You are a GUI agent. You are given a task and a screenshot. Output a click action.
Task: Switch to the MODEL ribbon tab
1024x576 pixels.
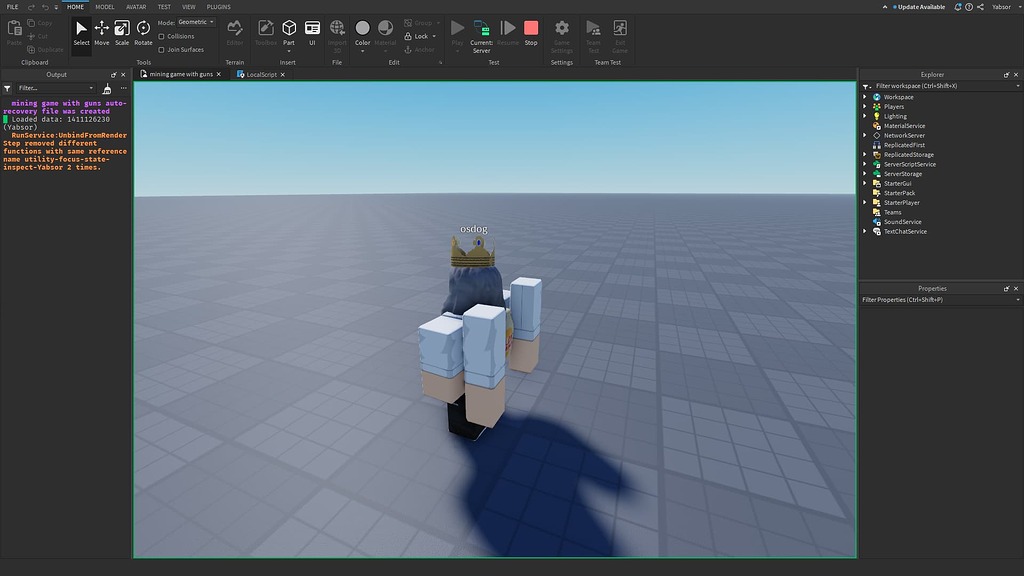(104, 6)
